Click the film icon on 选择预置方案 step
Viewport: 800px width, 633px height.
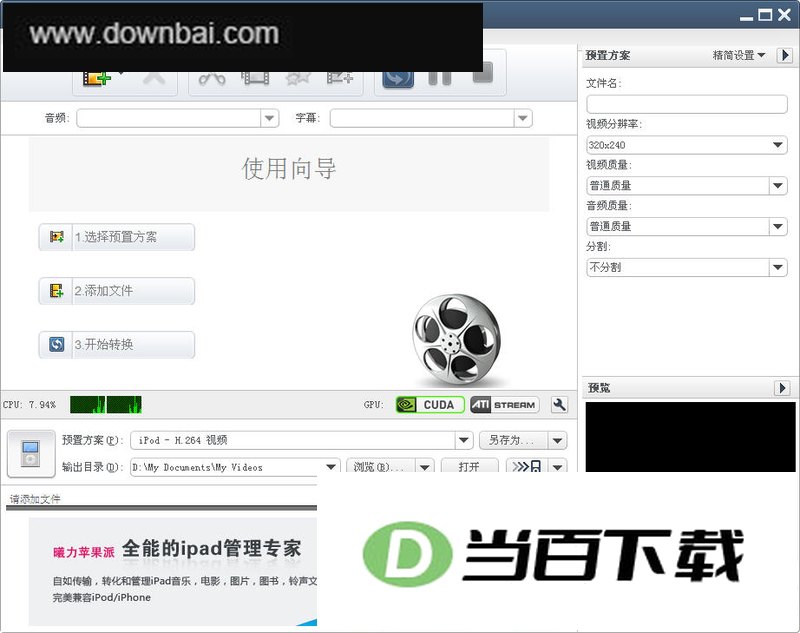pos(56,237)
